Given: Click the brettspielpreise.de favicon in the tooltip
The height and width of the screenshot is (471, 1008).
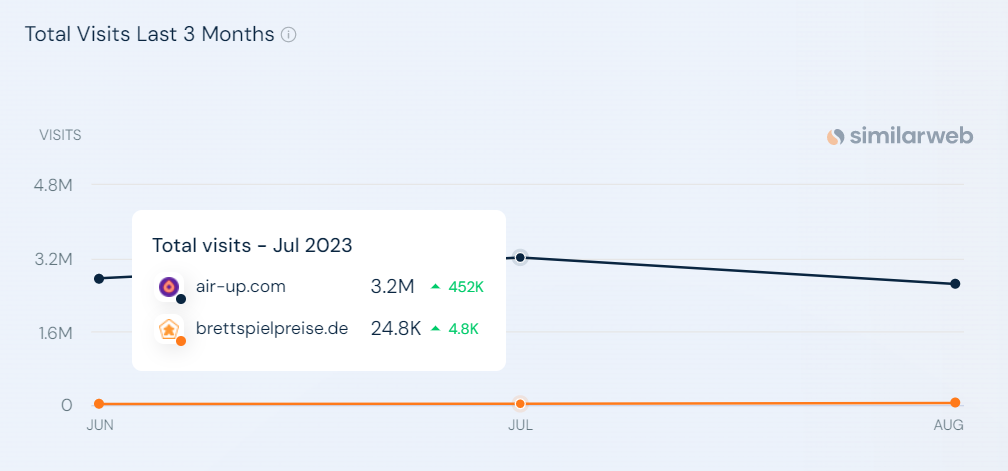Looking at the screenshot, I should coord(169,328).
